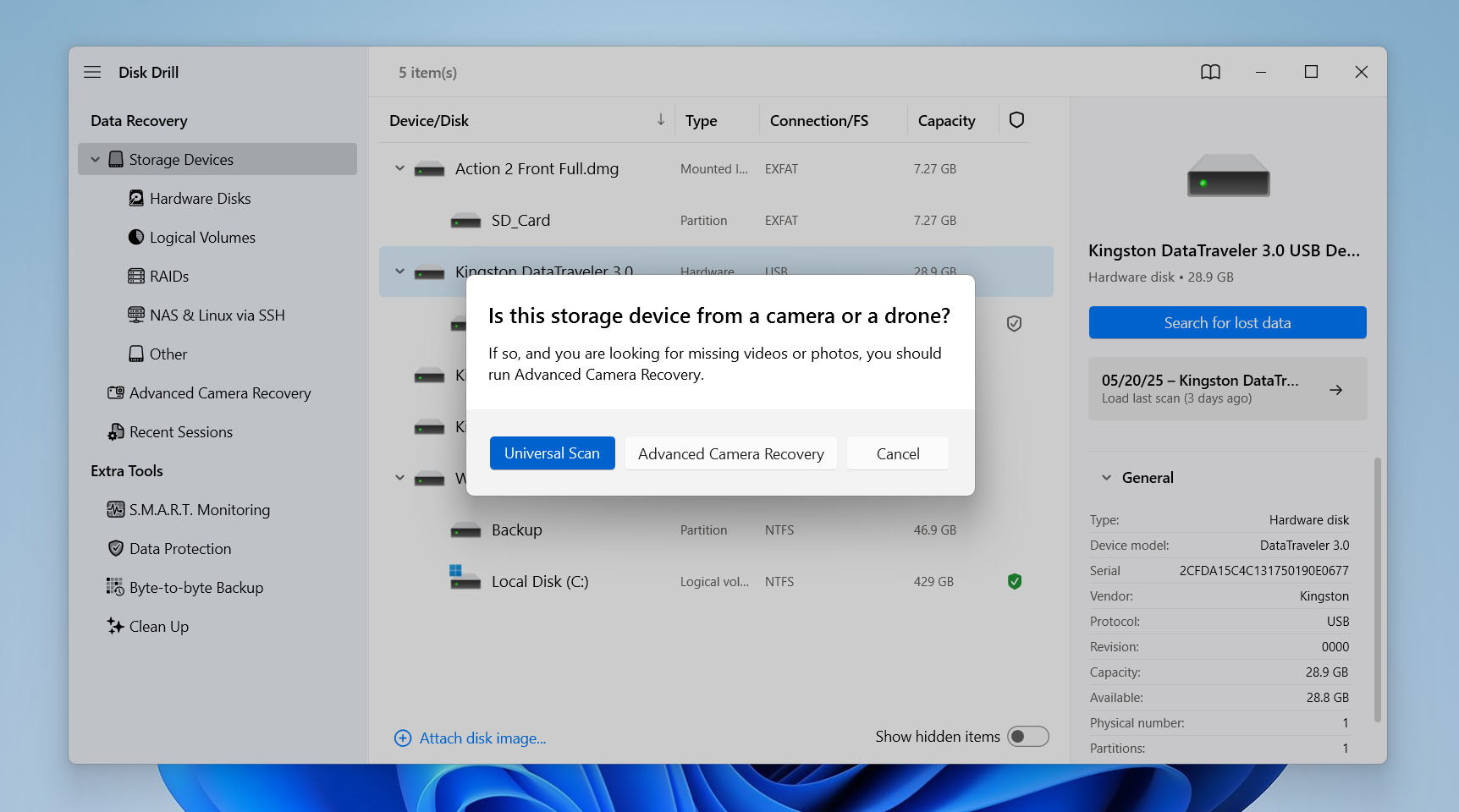1459x812 pixels.
Task: Collapse the Storage Devices tree section
Action: click(x=95, y=159)
